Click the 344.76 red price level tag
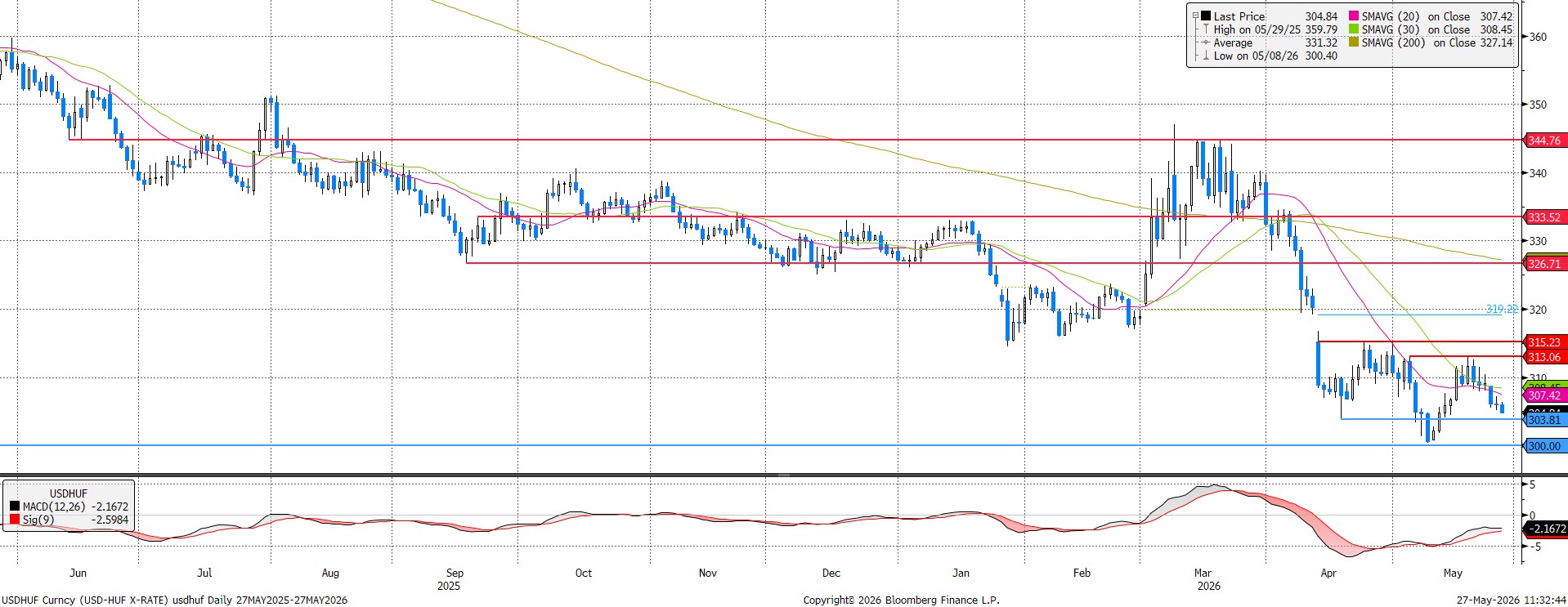 pyautogui.click(x=1545, y=140)
